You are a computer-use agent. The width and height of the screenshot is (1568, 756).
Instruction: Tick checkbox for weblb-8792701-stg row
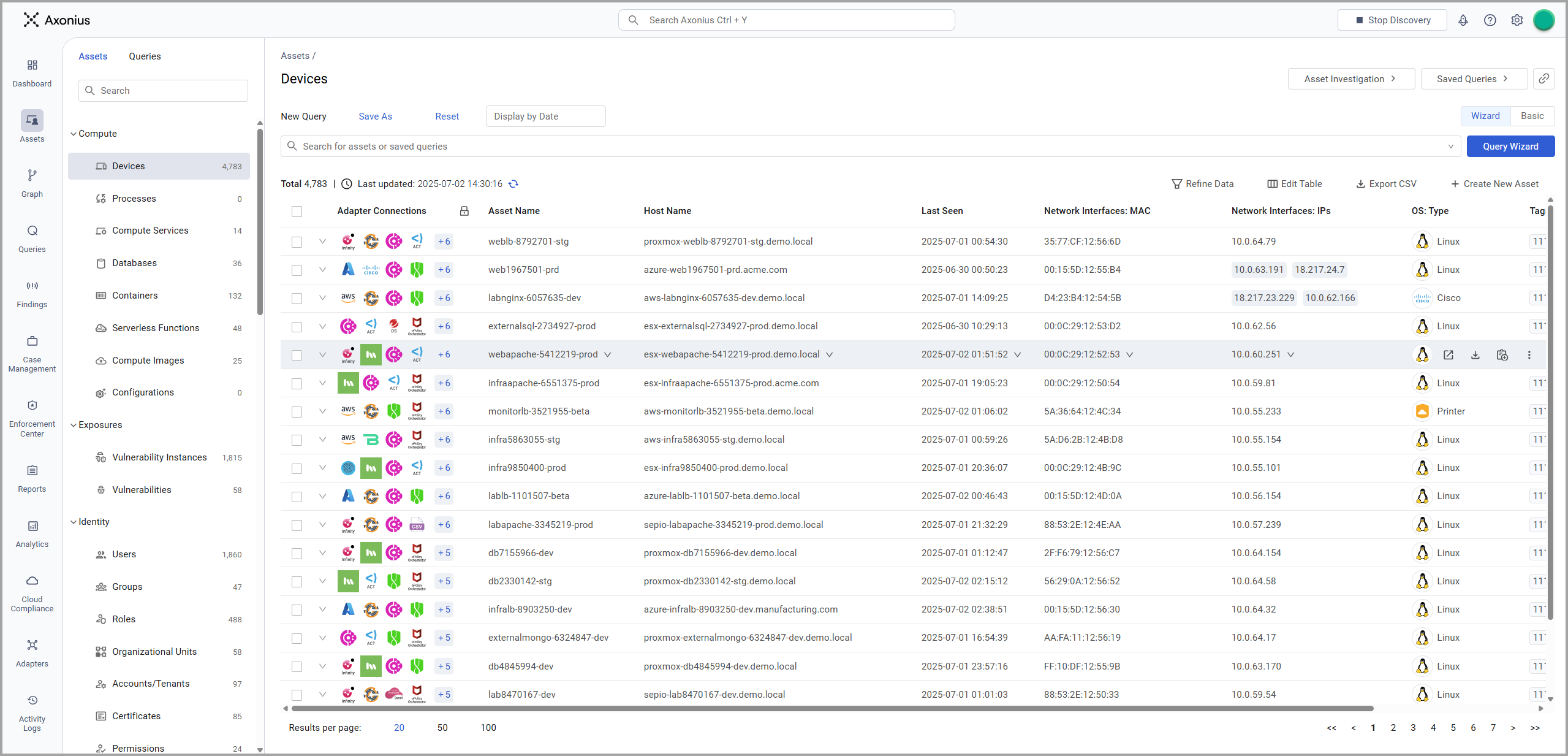(x=297, y=242)
